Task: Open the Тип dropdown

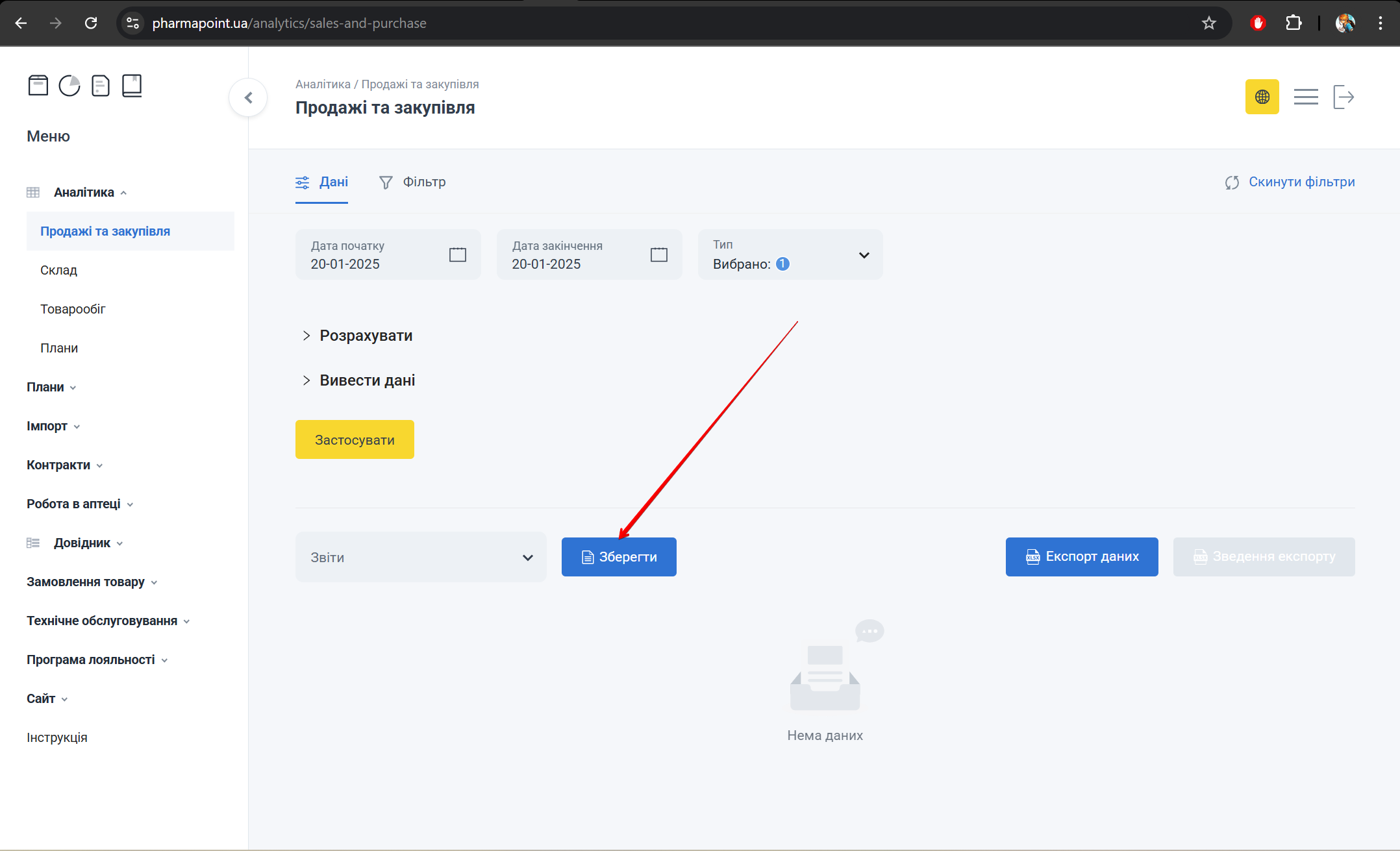Action: [790, 254]
